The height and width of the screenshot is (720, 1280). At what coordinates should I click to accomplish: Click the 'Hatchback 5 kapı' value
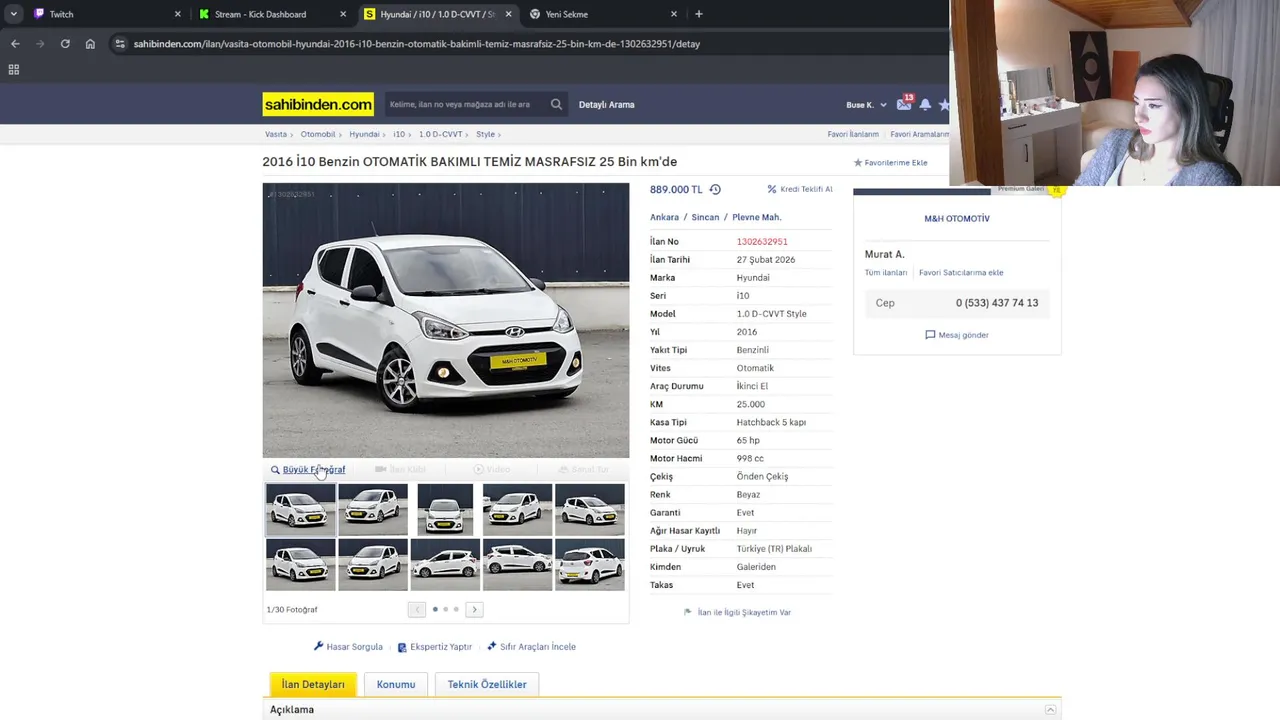coord(771,422)
